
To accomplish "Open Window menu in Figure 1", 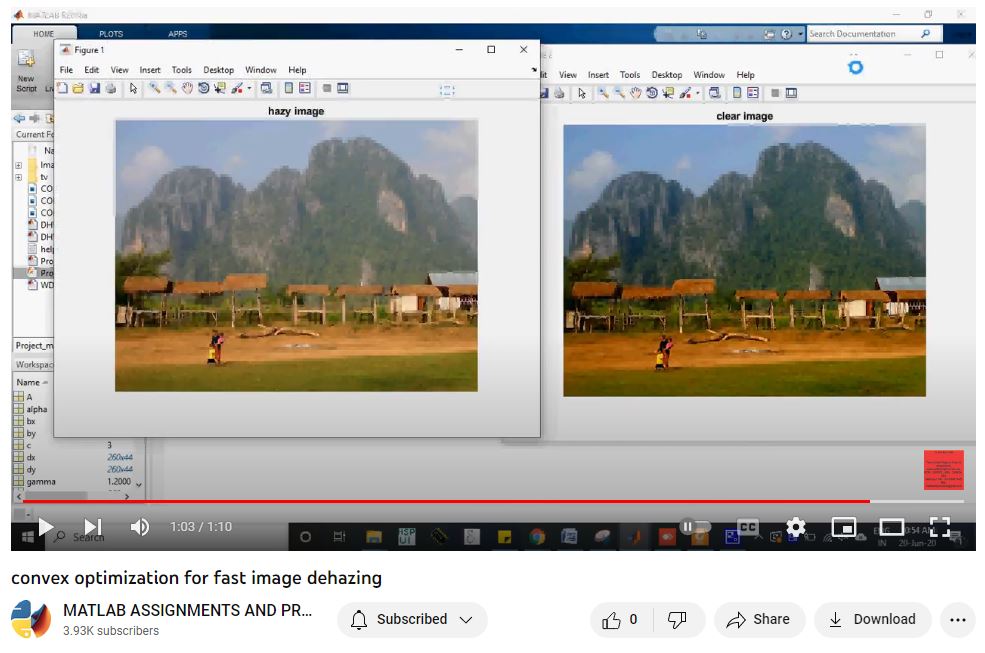I will [x=261, y=70].
